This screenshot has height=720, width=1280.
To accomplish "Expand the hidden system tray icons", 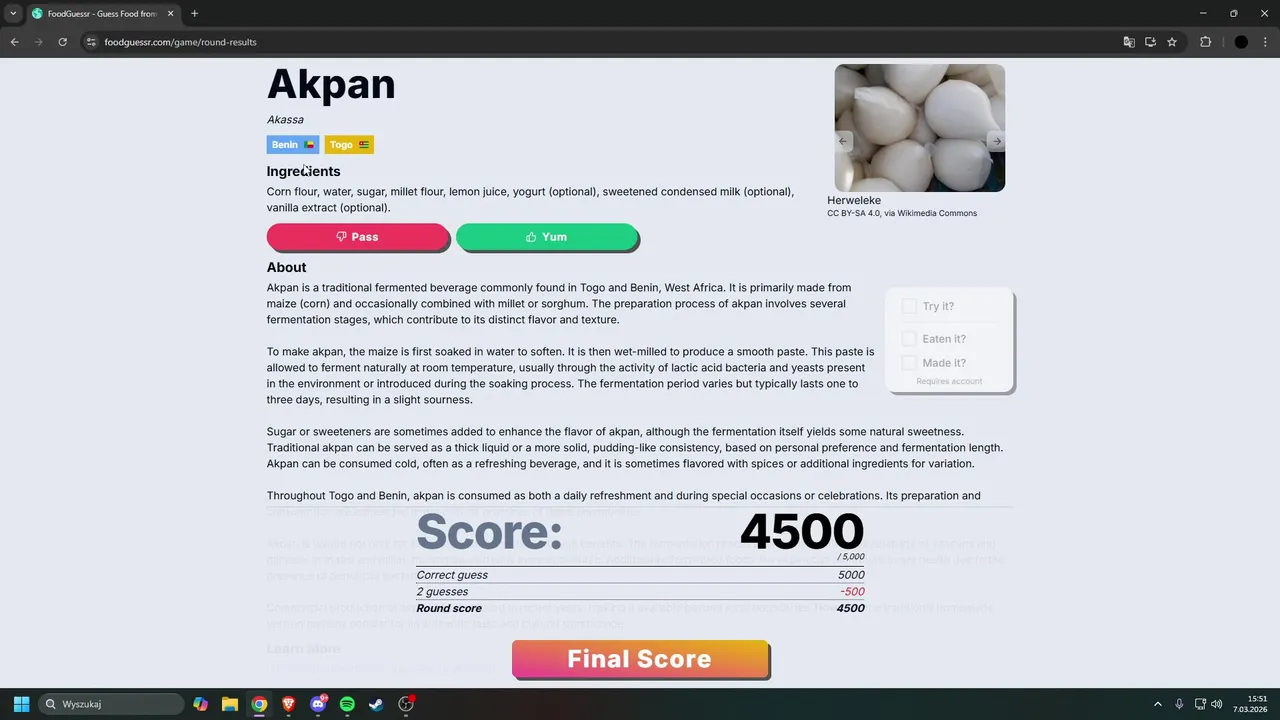I will (1158, 704).
